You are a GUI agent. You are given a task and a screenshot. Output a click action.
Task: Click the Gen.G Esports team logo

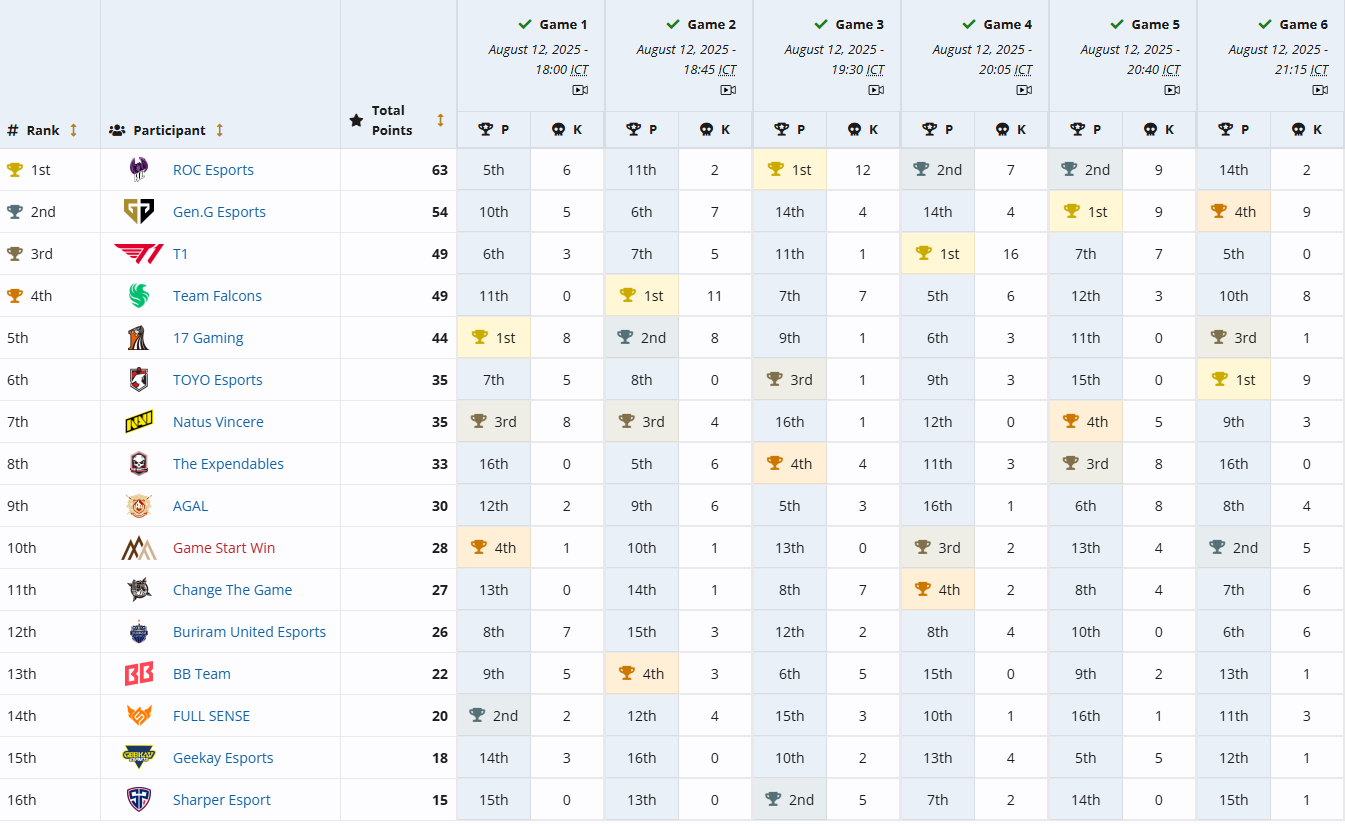pyautogui.click(x=138, y=212)
